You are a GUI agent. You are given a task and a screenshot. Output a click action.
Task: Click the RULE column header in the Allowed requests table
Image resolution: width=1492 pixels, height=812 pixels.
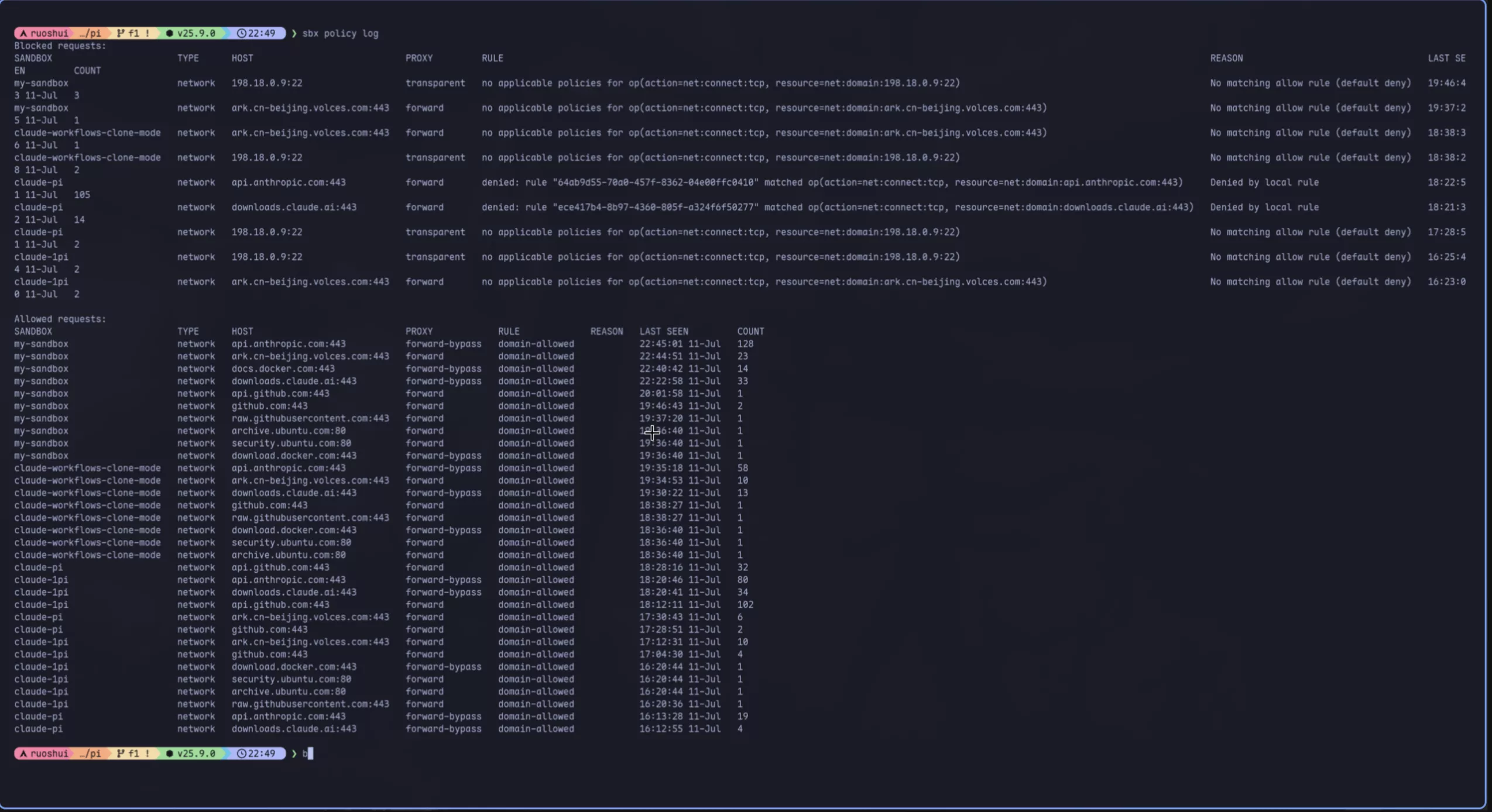pos(509,331)
